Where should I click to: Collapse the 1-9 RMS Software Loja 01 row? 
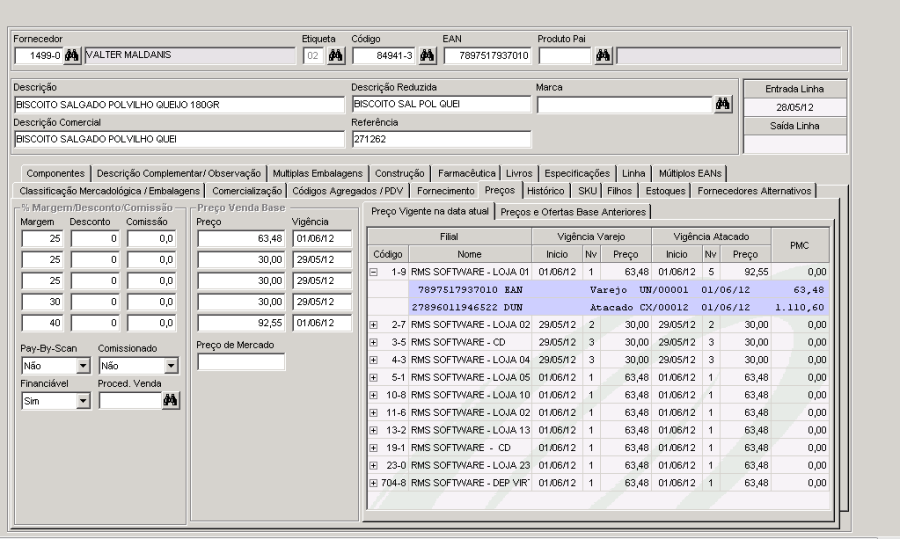click(372, 270)
